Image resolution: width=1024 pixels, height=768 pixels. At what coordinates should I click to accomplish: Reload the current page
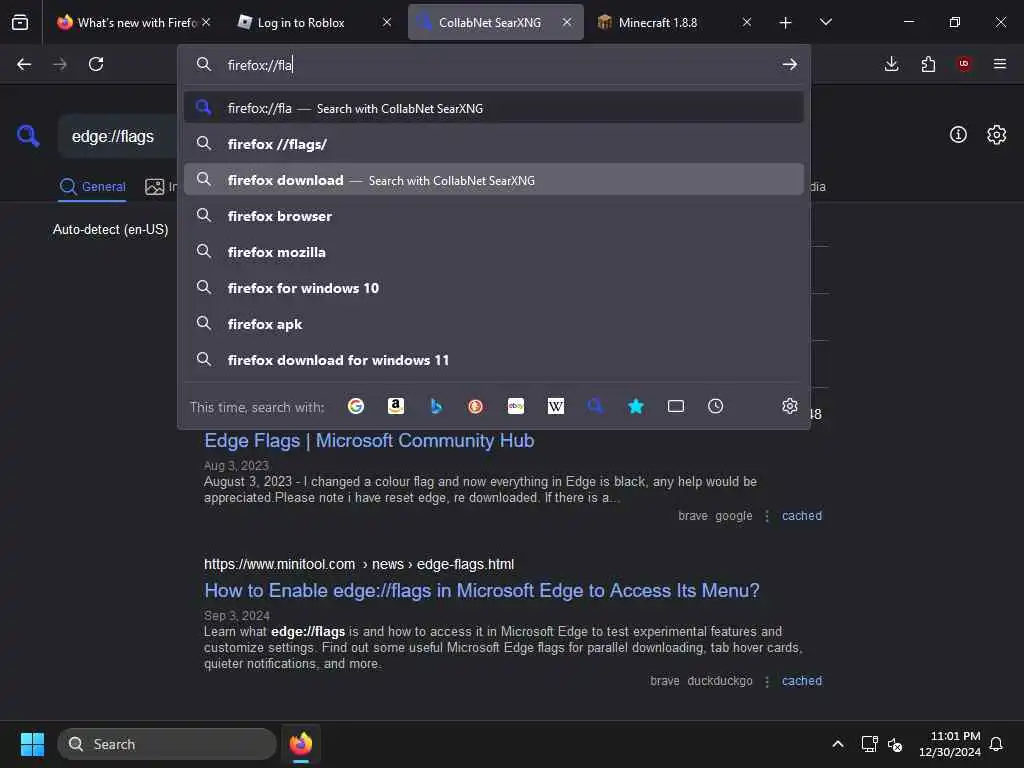coord(96,64)
